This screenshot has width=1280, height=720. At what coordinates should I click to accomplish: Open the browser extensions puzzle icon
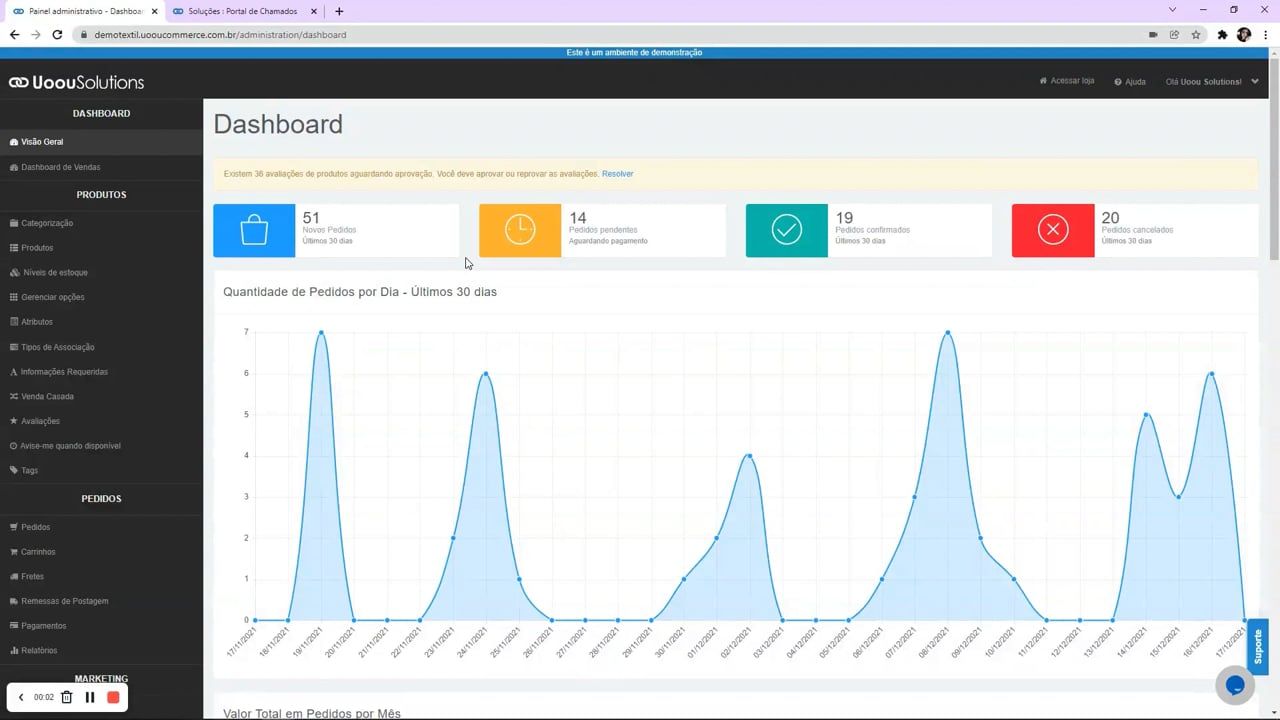click(x=1222, y=34)
